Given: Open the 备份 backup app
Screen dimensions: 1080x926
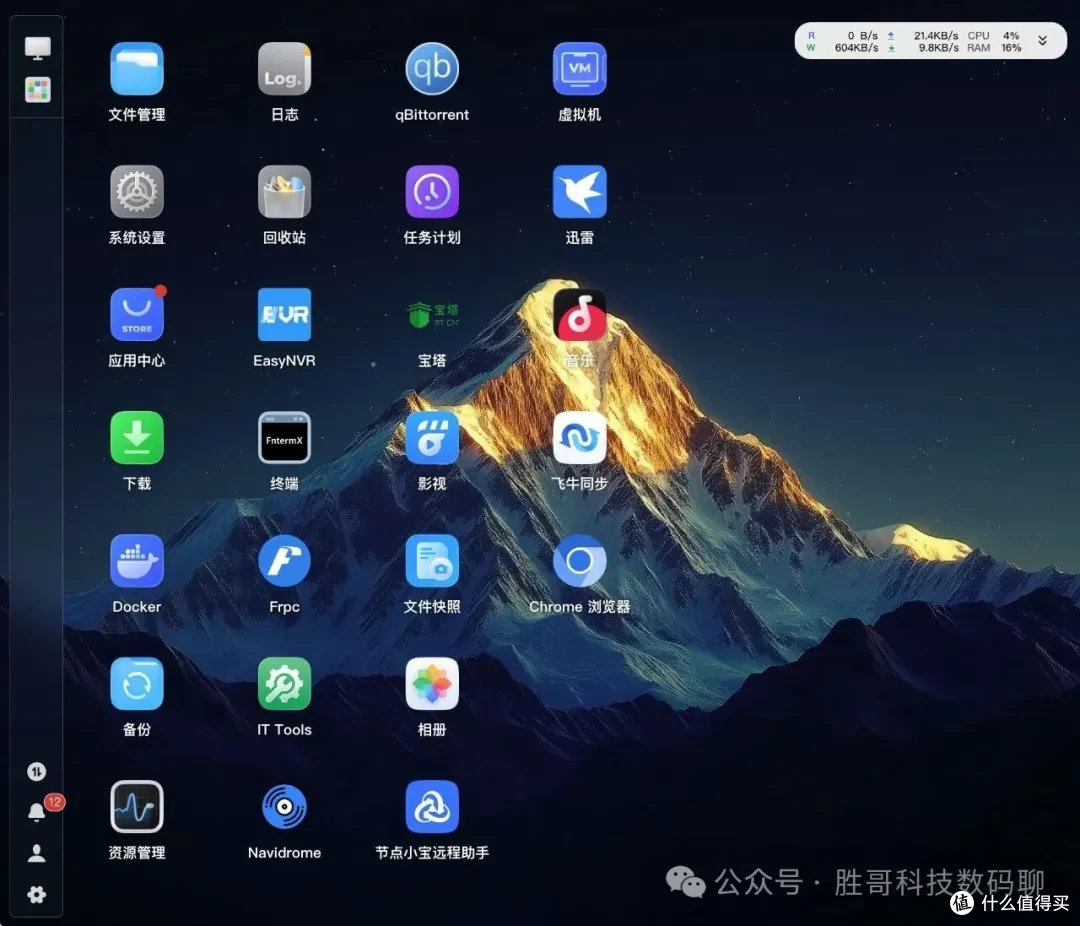Looking at the screenshot, I should tap(136, 684).
